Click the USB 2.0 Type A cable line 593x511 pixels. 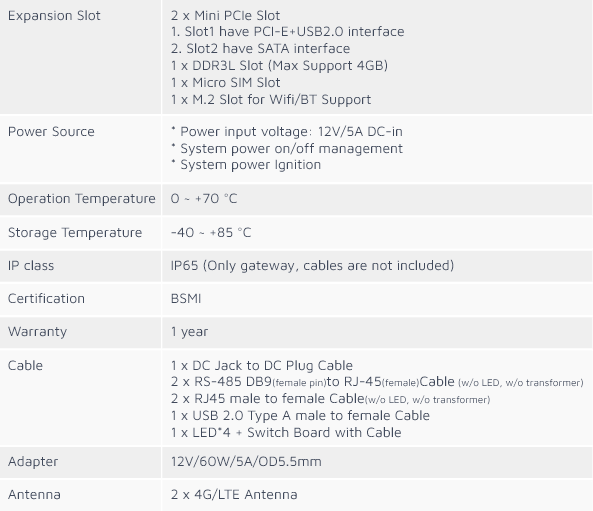tap(300, 415)
